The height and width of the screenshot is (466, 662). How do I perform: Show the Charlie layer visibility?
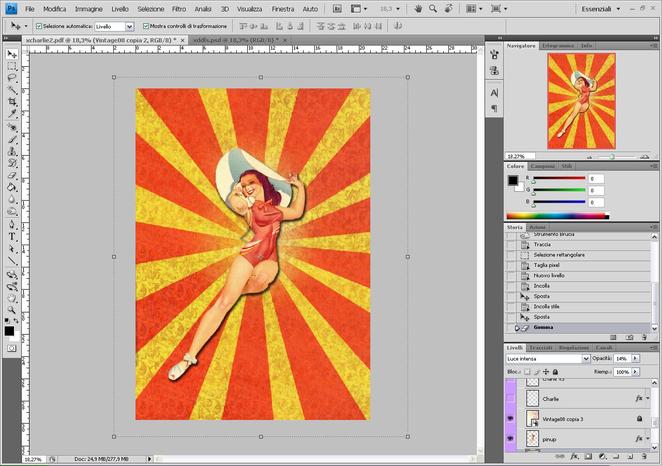coord(510,398)
